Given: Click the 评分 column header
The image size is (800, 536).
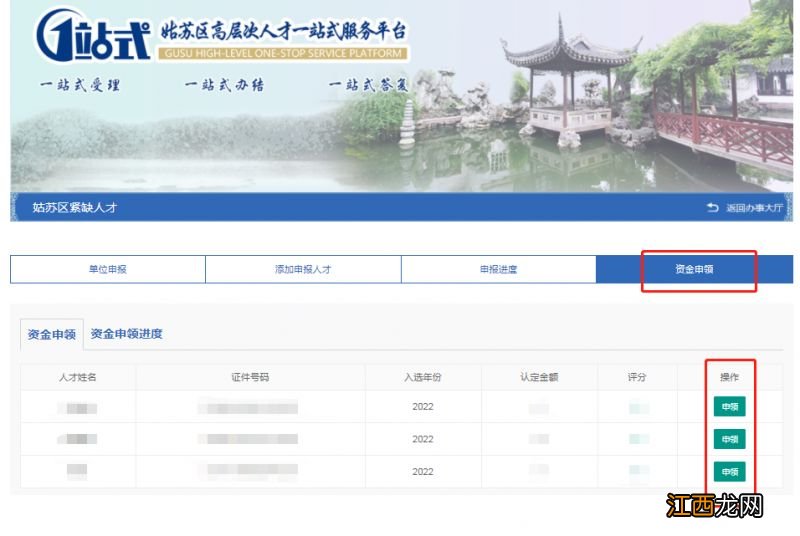Looking at the screenshot, I should [637, 377].
